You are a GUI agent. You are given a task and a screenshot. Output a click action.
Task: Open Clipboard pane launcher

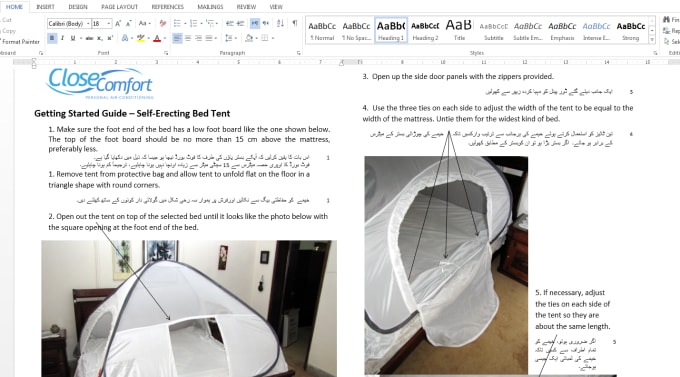click(x=41, y=53)
